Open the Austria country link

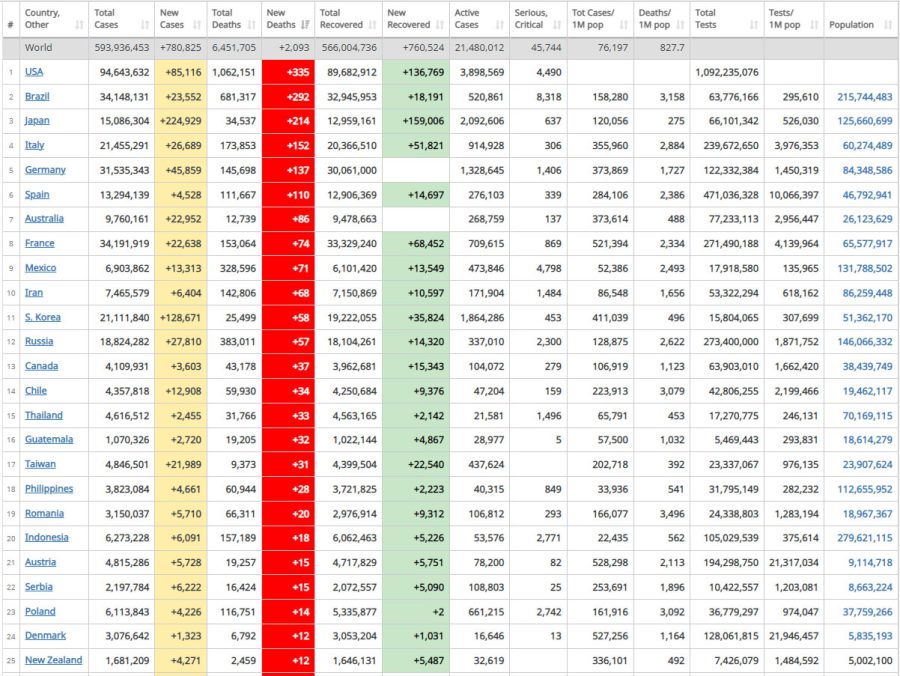pyautogui.click(x=40, y=562)
